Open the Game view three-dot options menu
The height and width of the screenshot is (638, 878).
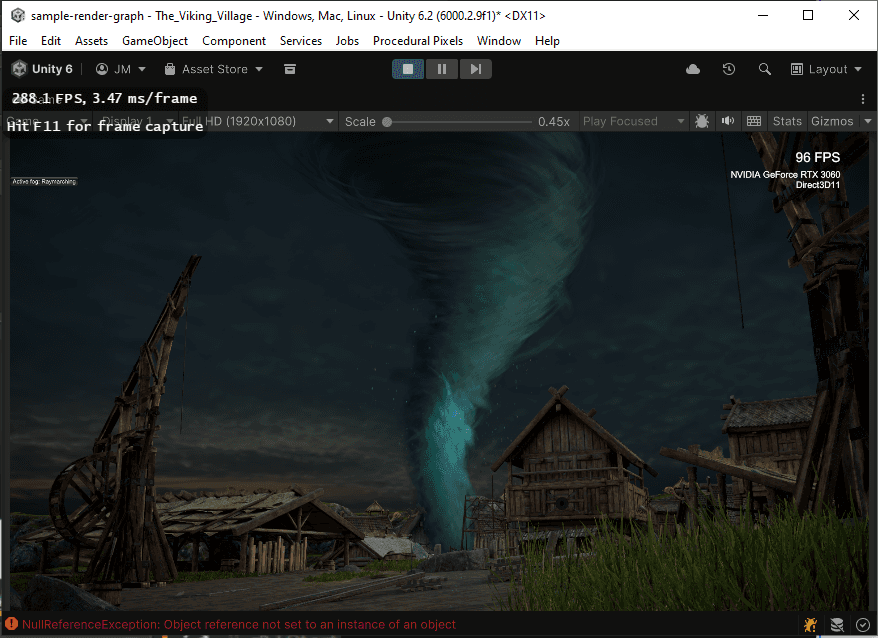point(862,99)
